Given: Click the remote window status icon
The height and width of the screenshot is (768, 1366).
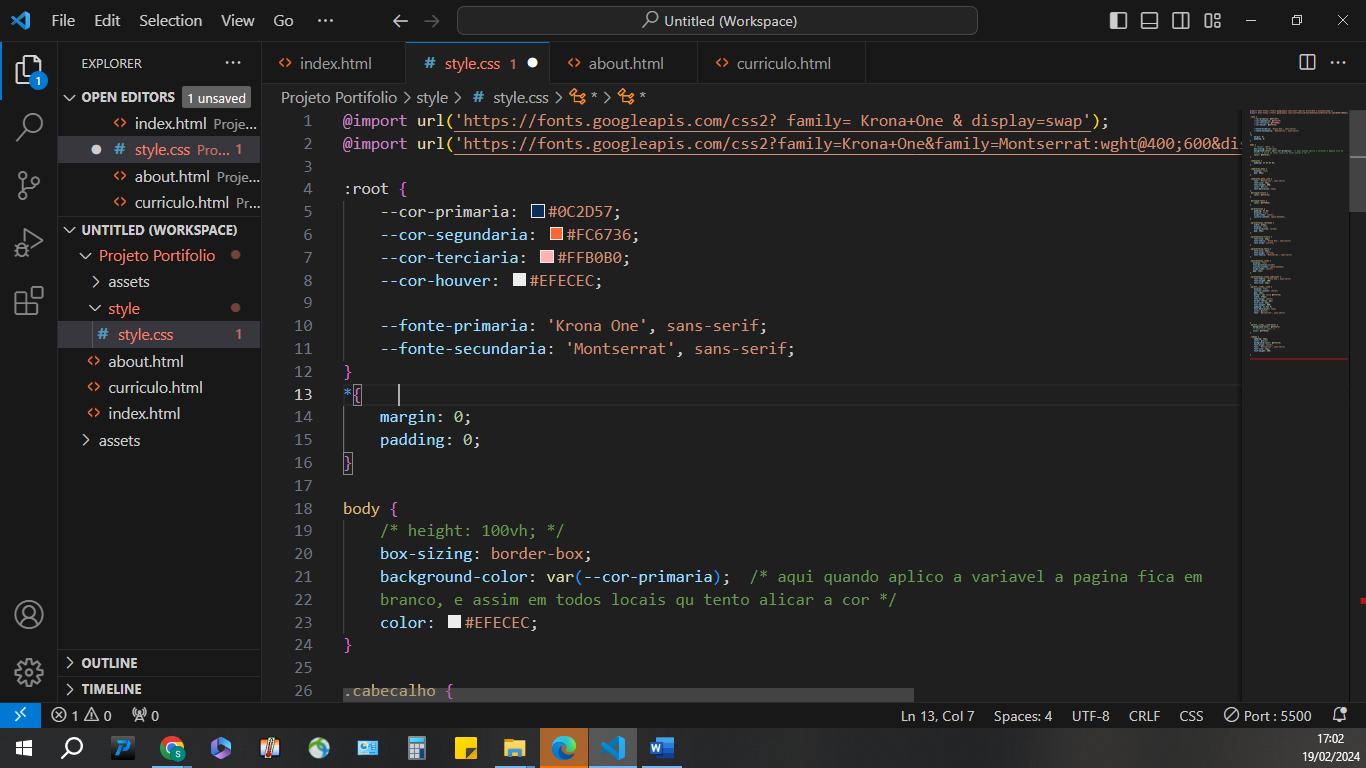Looking at the screenshot, I should 20,715.
